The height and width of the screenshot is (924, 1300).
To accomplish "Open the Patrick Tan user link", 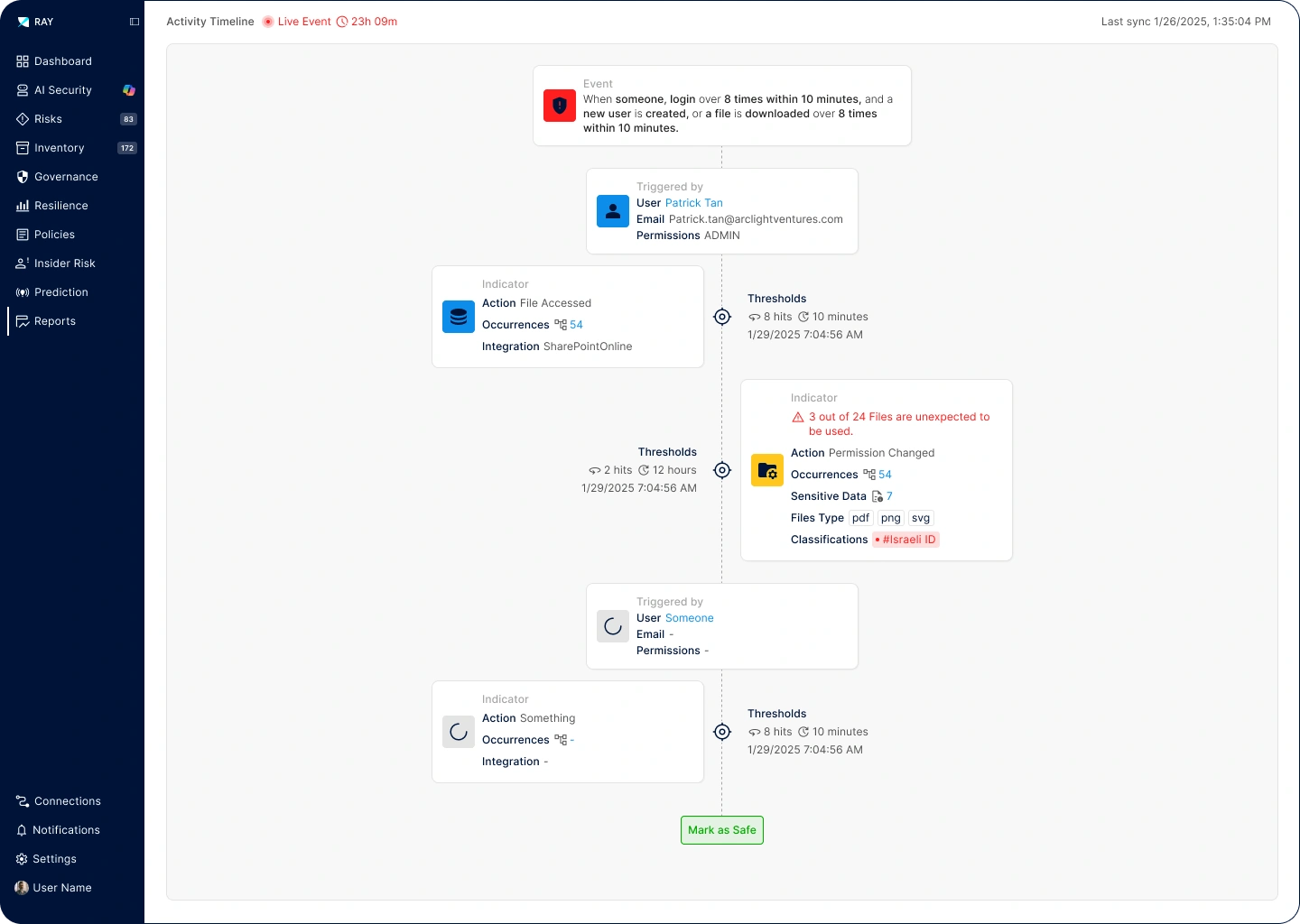I will pyautogui.click(x=693, y=203).
